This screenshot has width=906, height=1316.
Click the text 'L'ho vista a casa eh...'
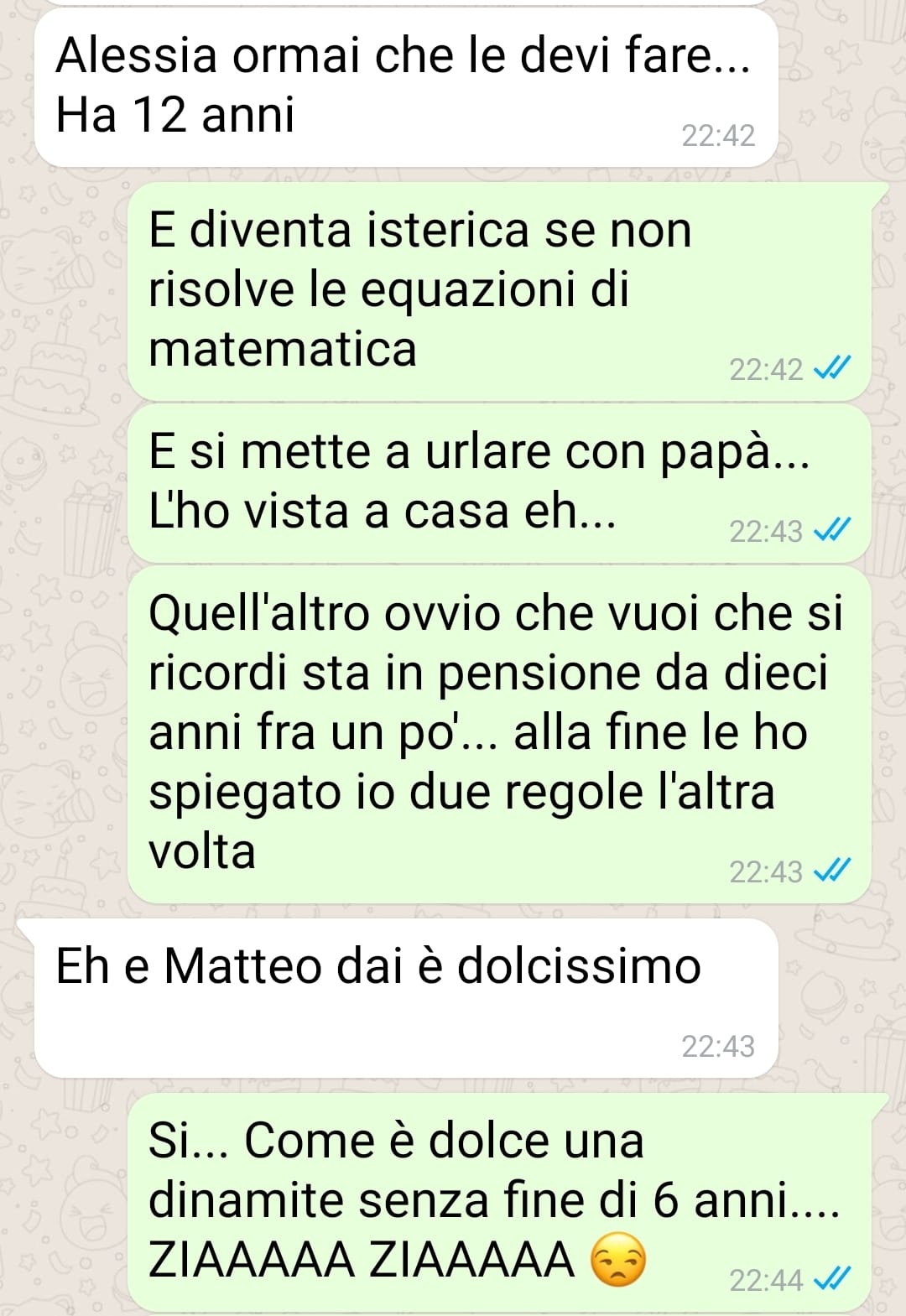[383, 510]
